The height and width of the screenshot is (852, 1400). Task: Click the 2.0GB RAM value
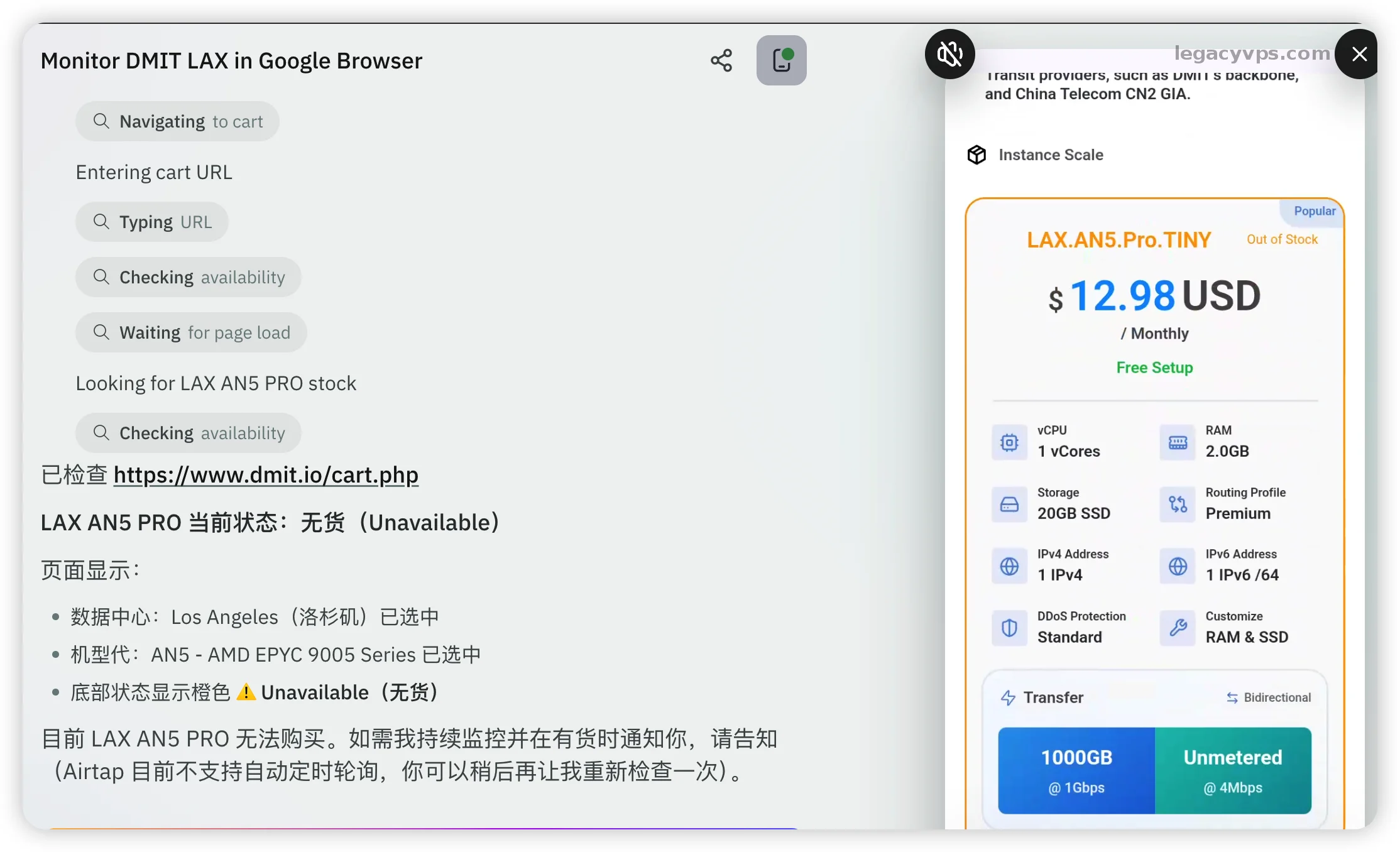tap(1227, 451)
